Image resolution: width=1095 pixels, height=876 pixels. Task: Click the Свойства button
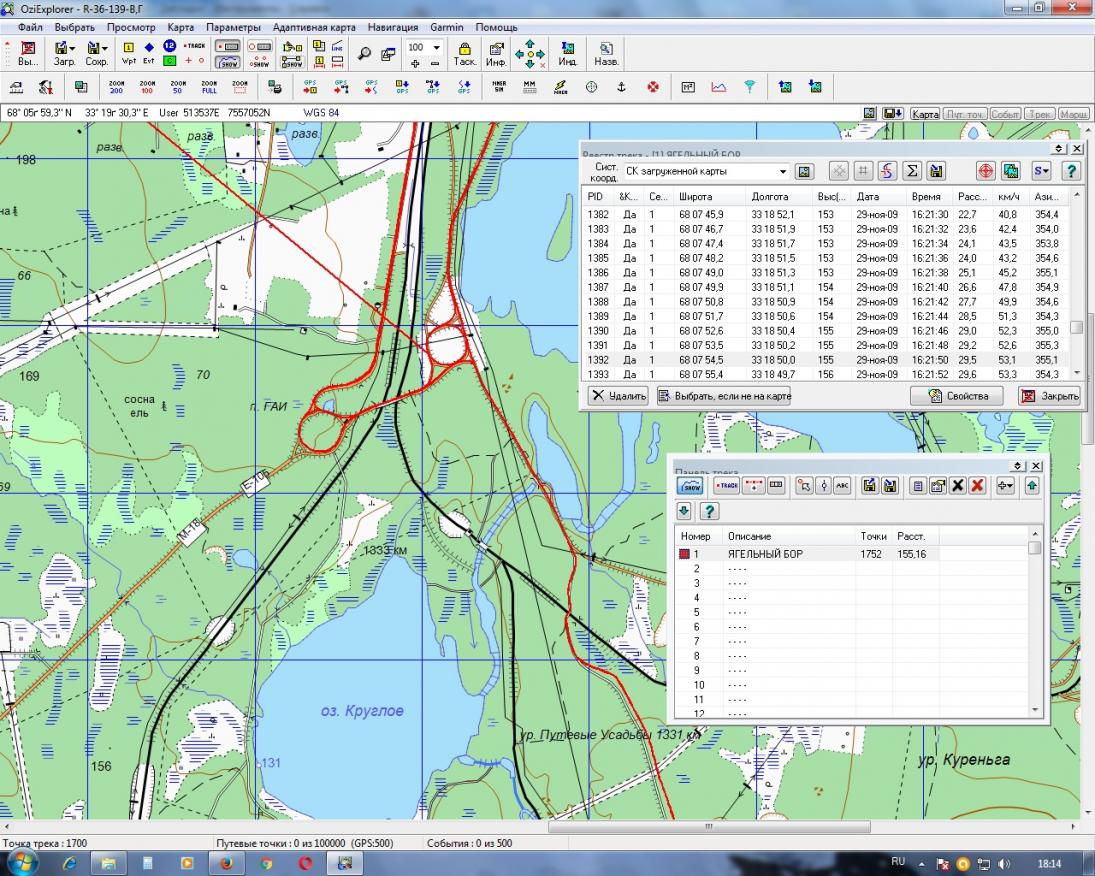958,396
